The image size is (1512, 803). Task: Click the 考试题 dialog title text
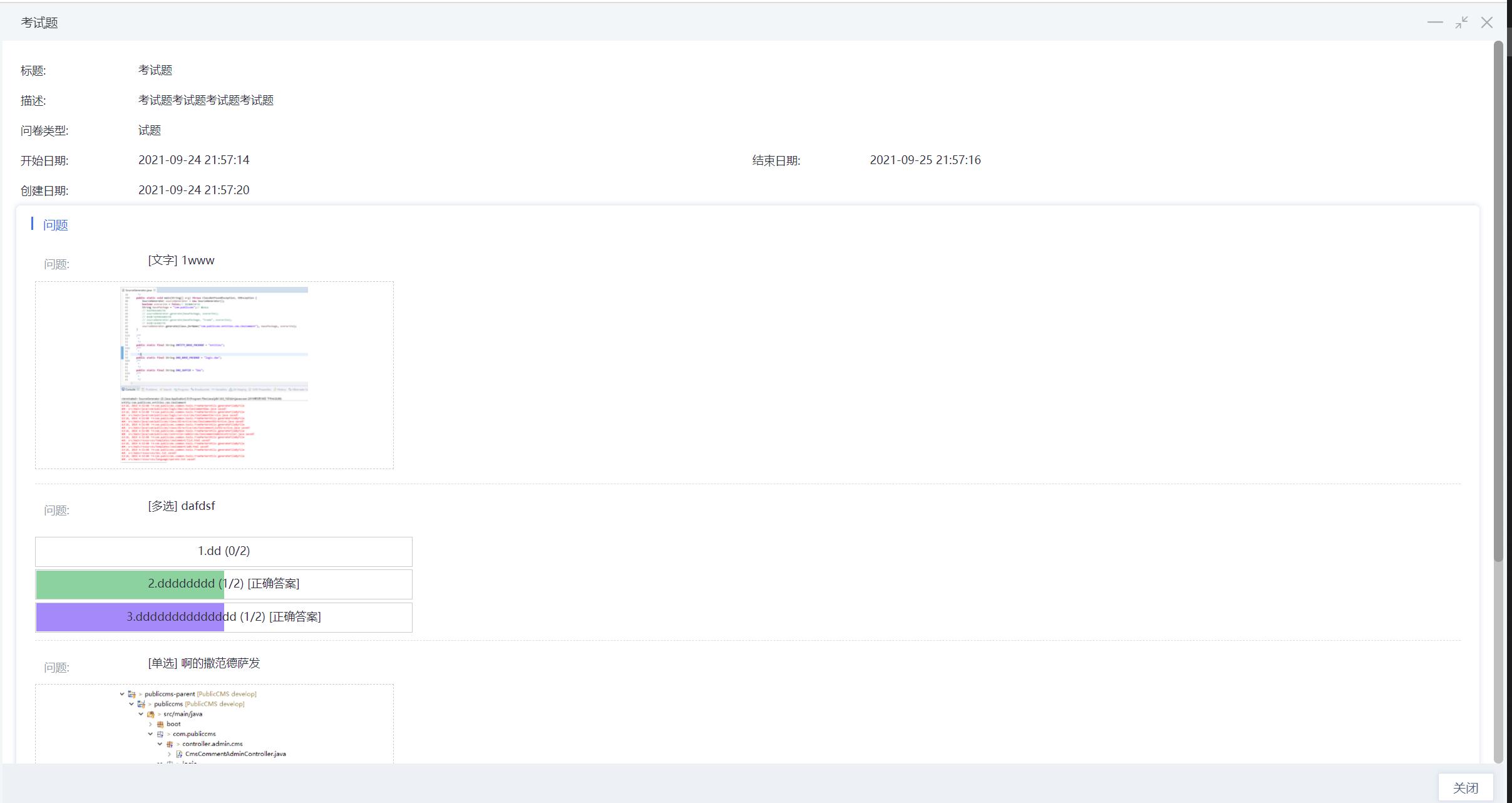pyautogui.click(x=39, y=23)
